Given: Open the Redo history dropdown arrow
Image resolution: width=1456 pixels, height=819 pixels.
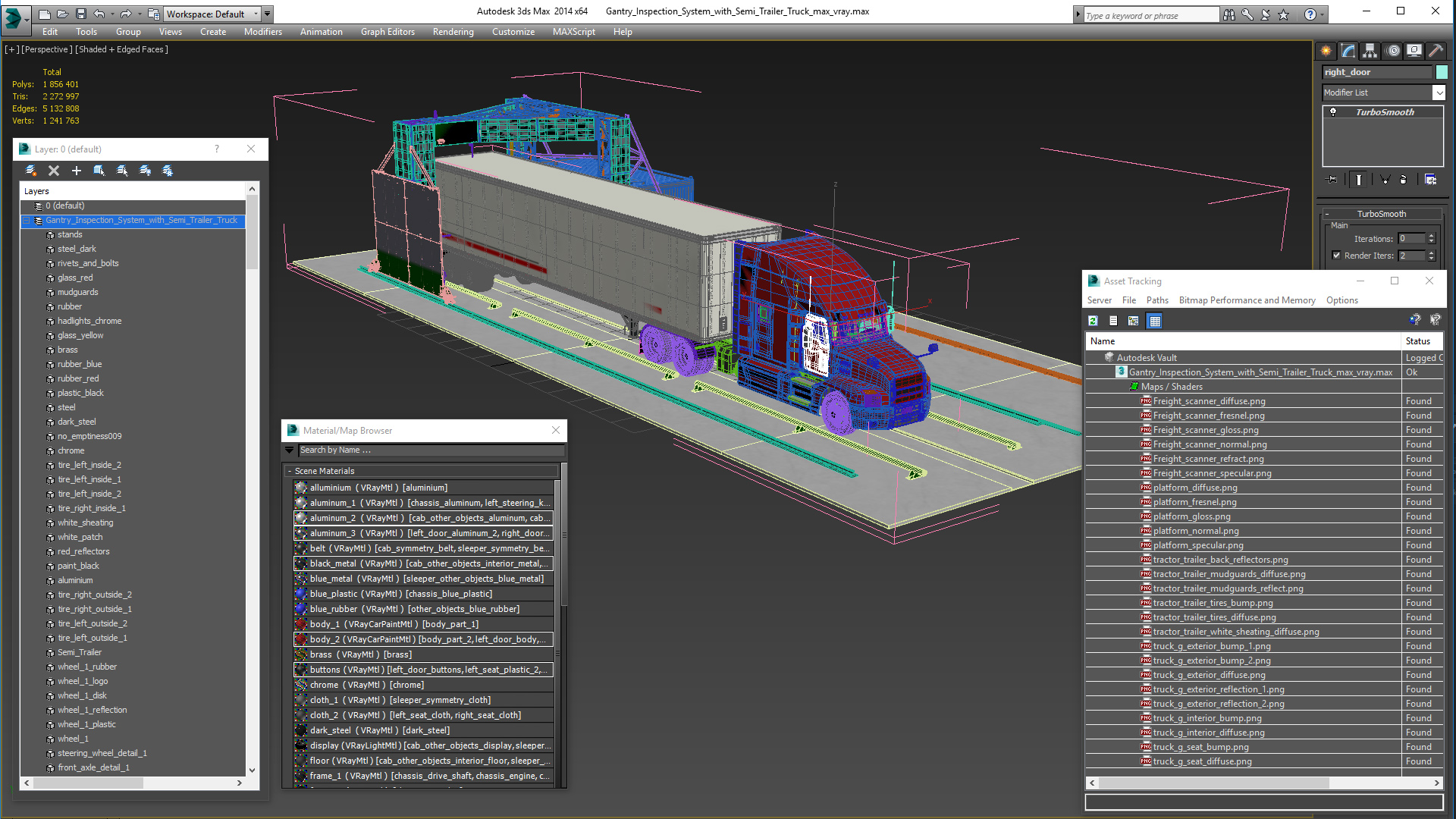Looking at the screenshot, I should [x=140, y=14].
